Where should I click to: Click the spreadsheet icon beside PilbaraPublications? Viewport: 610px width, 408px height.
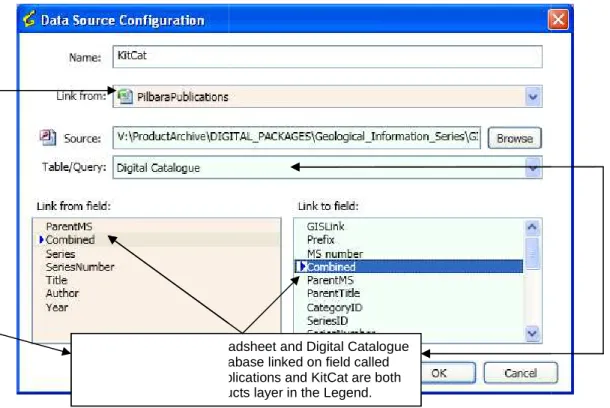click(125, 96)
